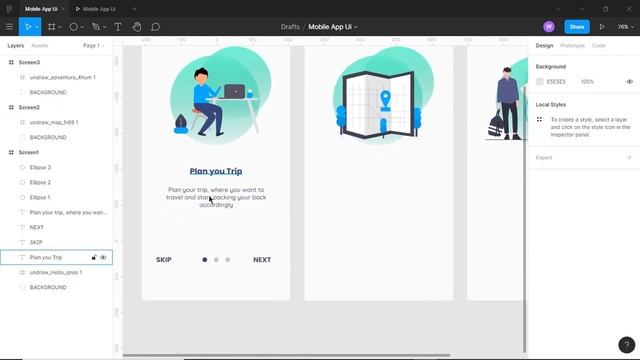The width and height of the screenshot is (640, 360).
Task: Select the Frame tool
Action: (51, 27)
